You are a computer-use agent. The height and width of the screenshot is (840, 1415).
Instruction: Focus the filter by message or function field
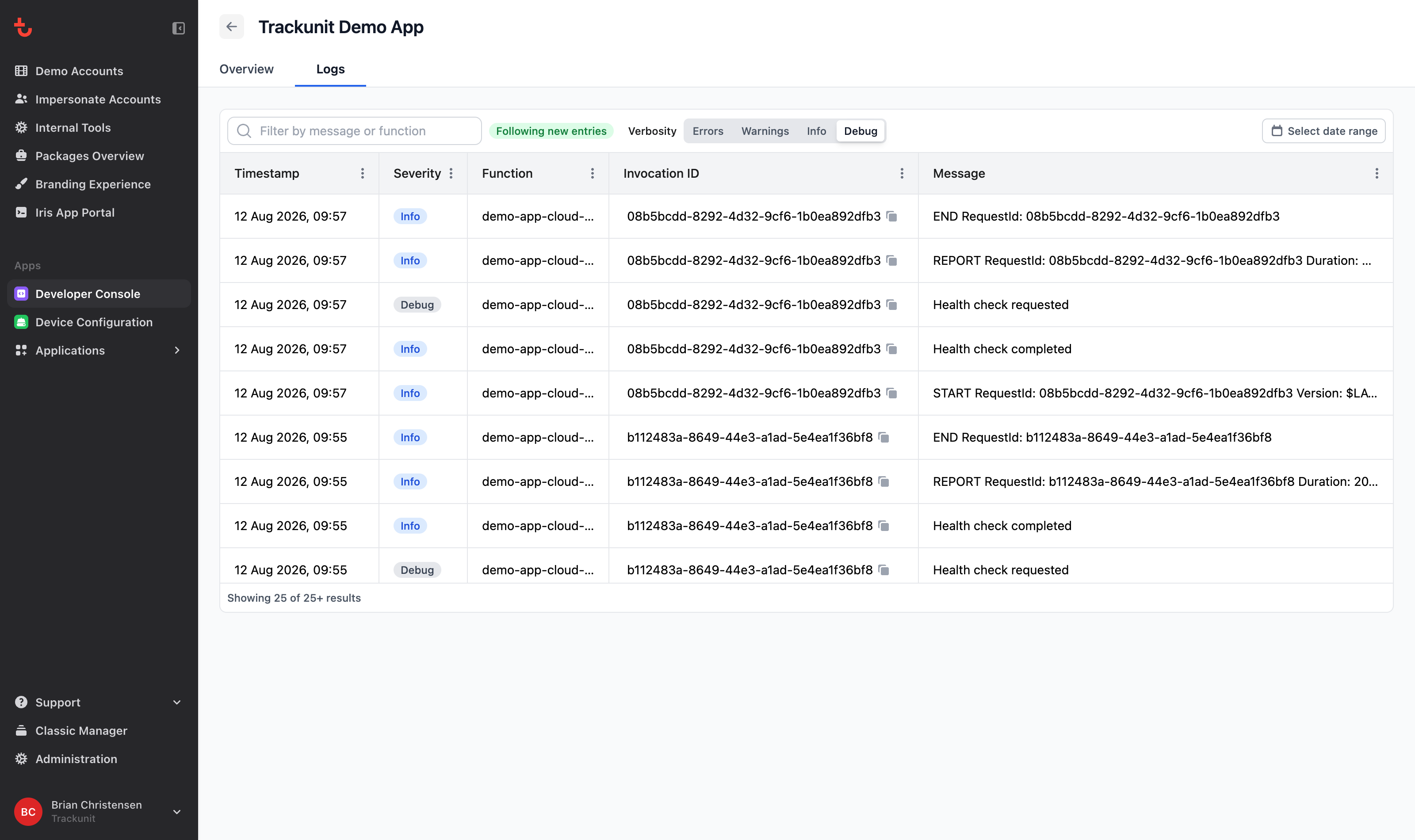pyautogui.click(x=354, y=131)
